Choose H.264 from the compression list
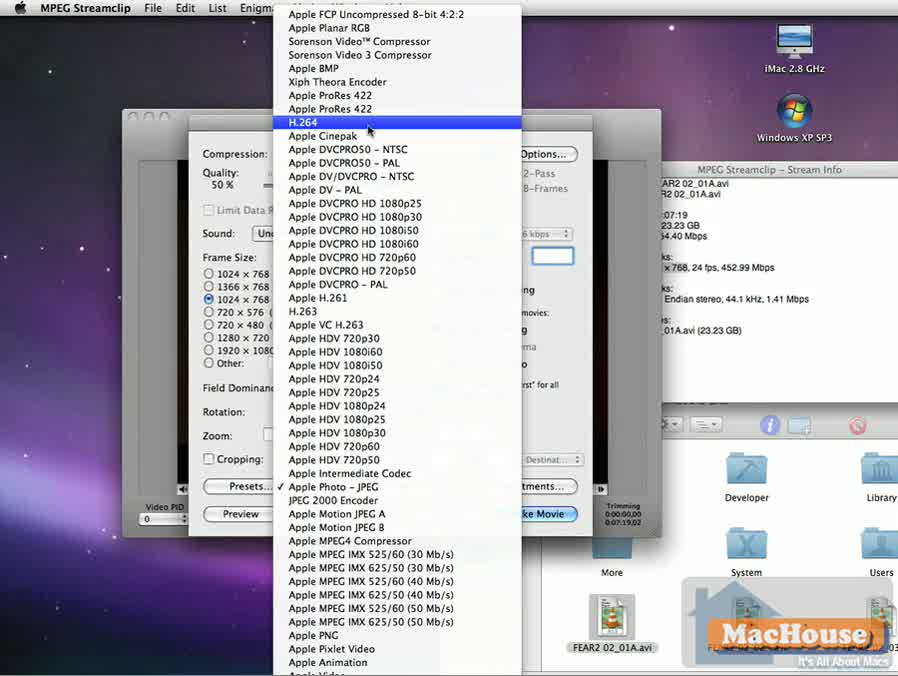This screenshot has width=898, height=676. 397,123
